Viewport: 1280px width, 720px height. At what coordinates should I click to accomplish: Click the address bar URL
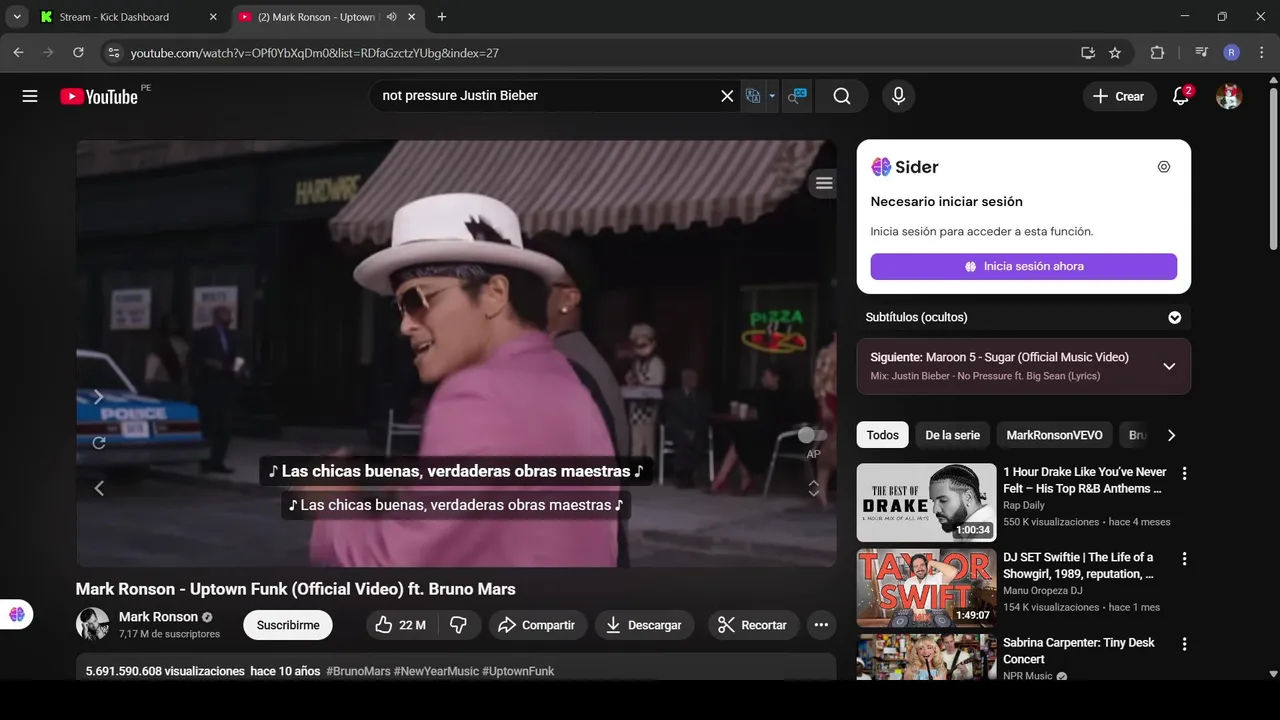[314, 53]
